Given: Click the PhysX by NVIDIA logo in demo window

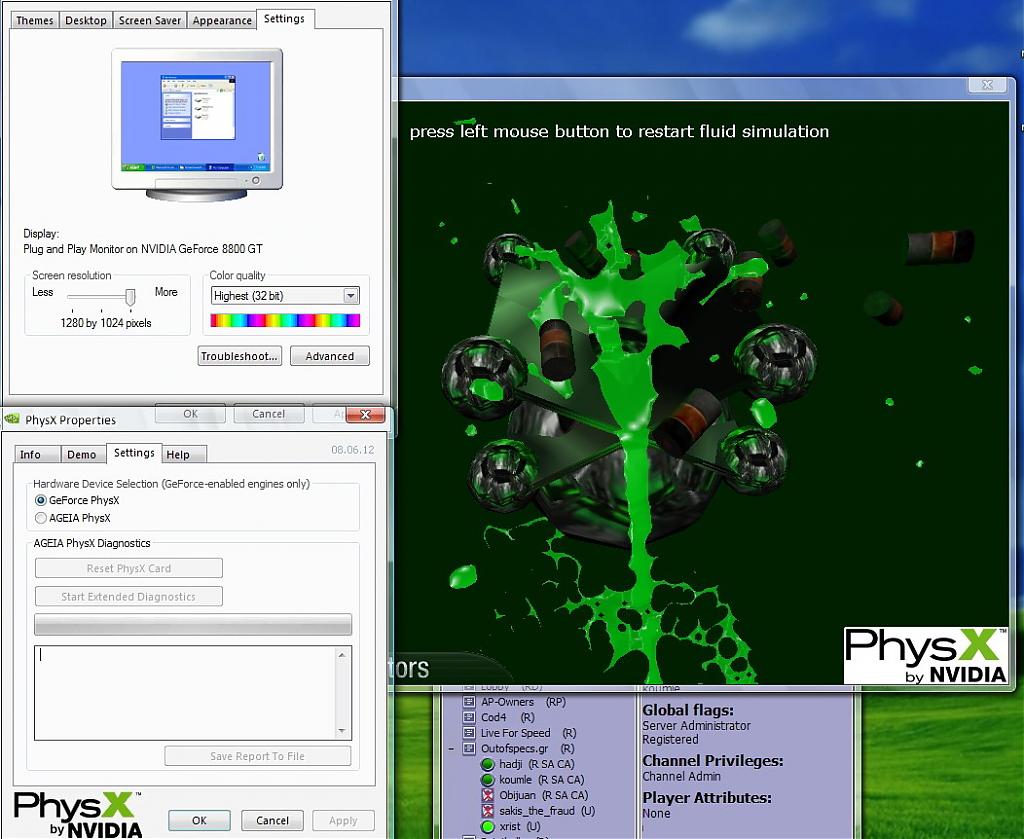Looking at the screenshot, I should 925,655.
